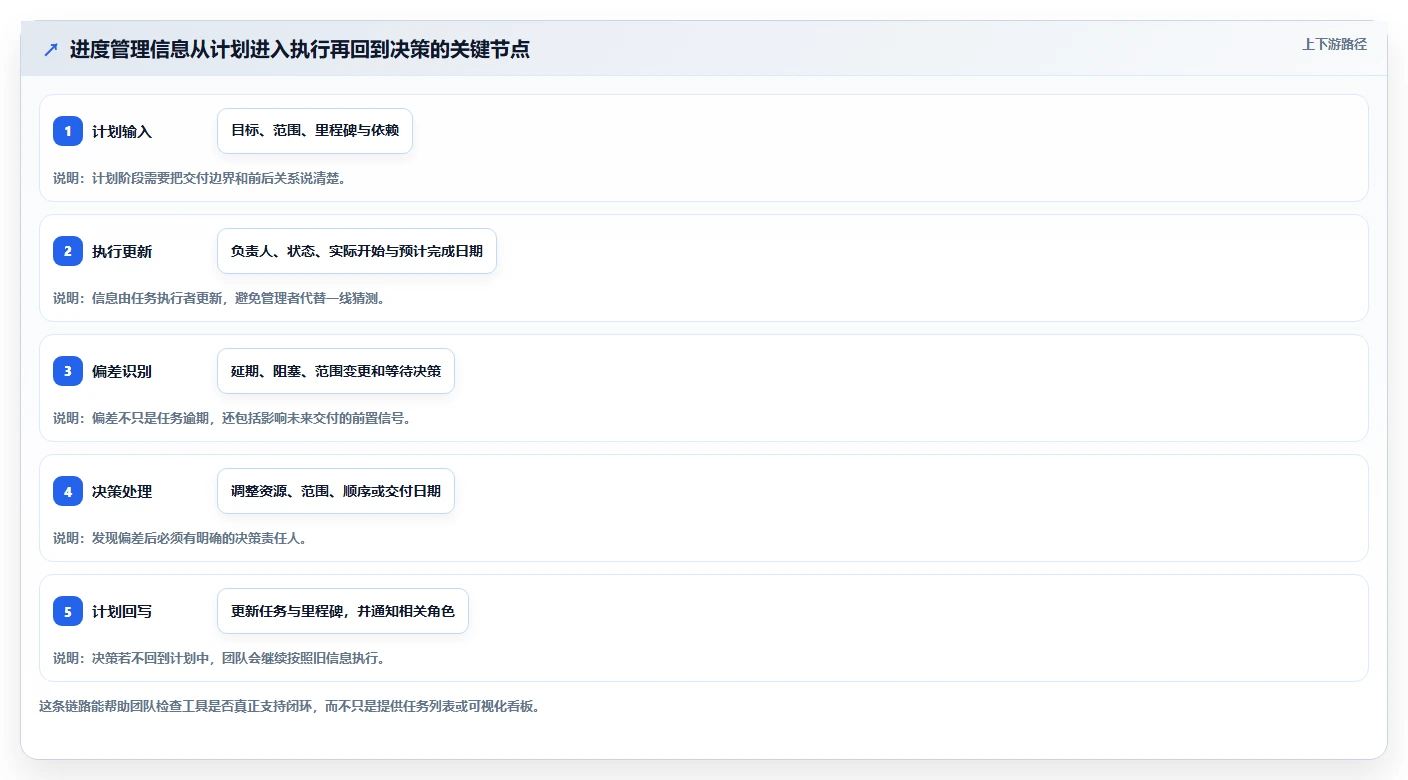This screenshot has height=780, width=1408.
Task: Click the footer sentence 这条链路能帮助团队检查工具
Action: point(289,706)
